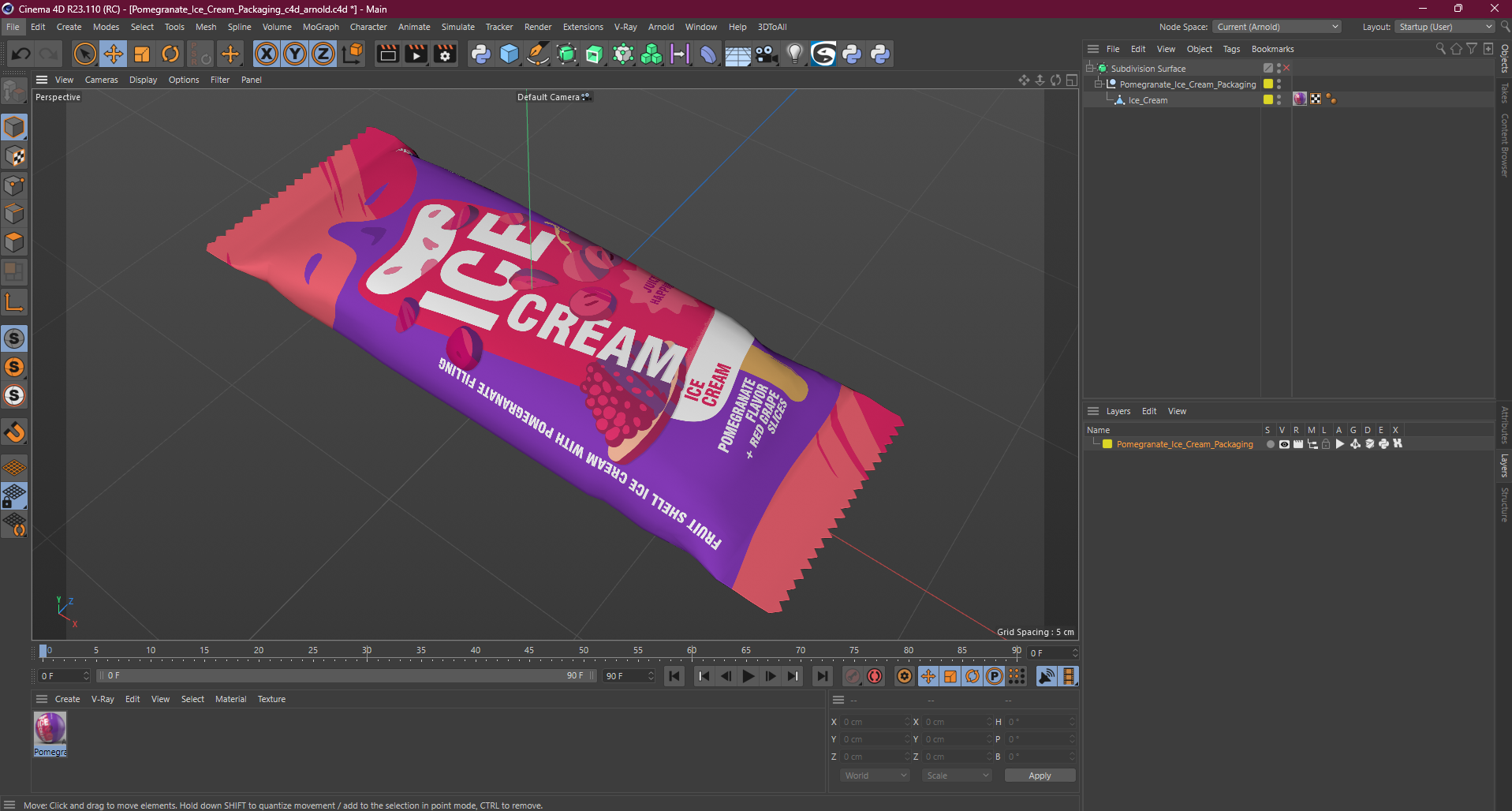Viewport: 1512px width, 811px height.
Task: Click the Axis L-shaped icon
Action: click(x=14, y=302)
